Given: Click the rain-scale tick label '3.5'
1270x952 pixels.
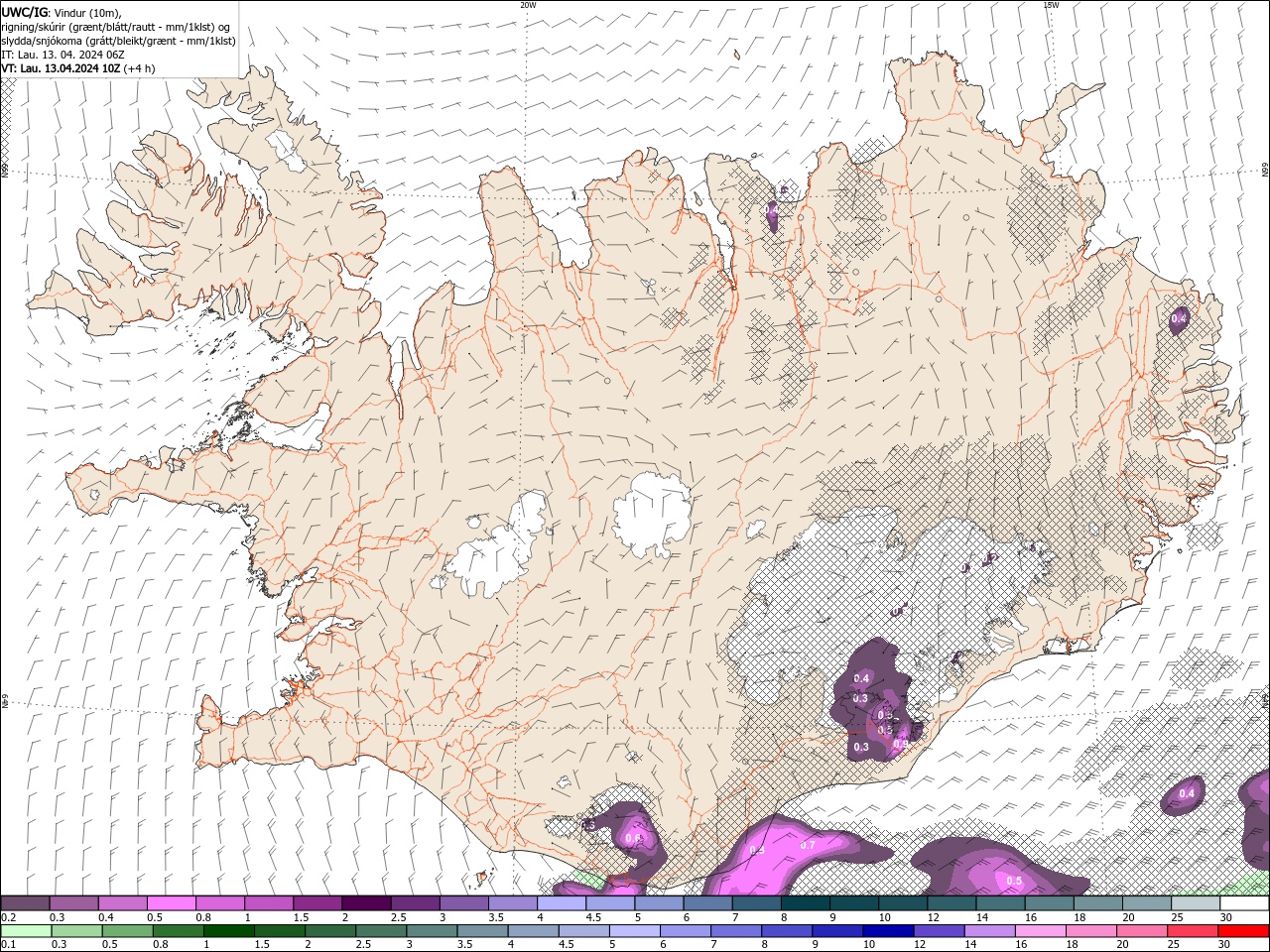Looking at the screenshot, I should pyautogui.click(x=464, y=944).
